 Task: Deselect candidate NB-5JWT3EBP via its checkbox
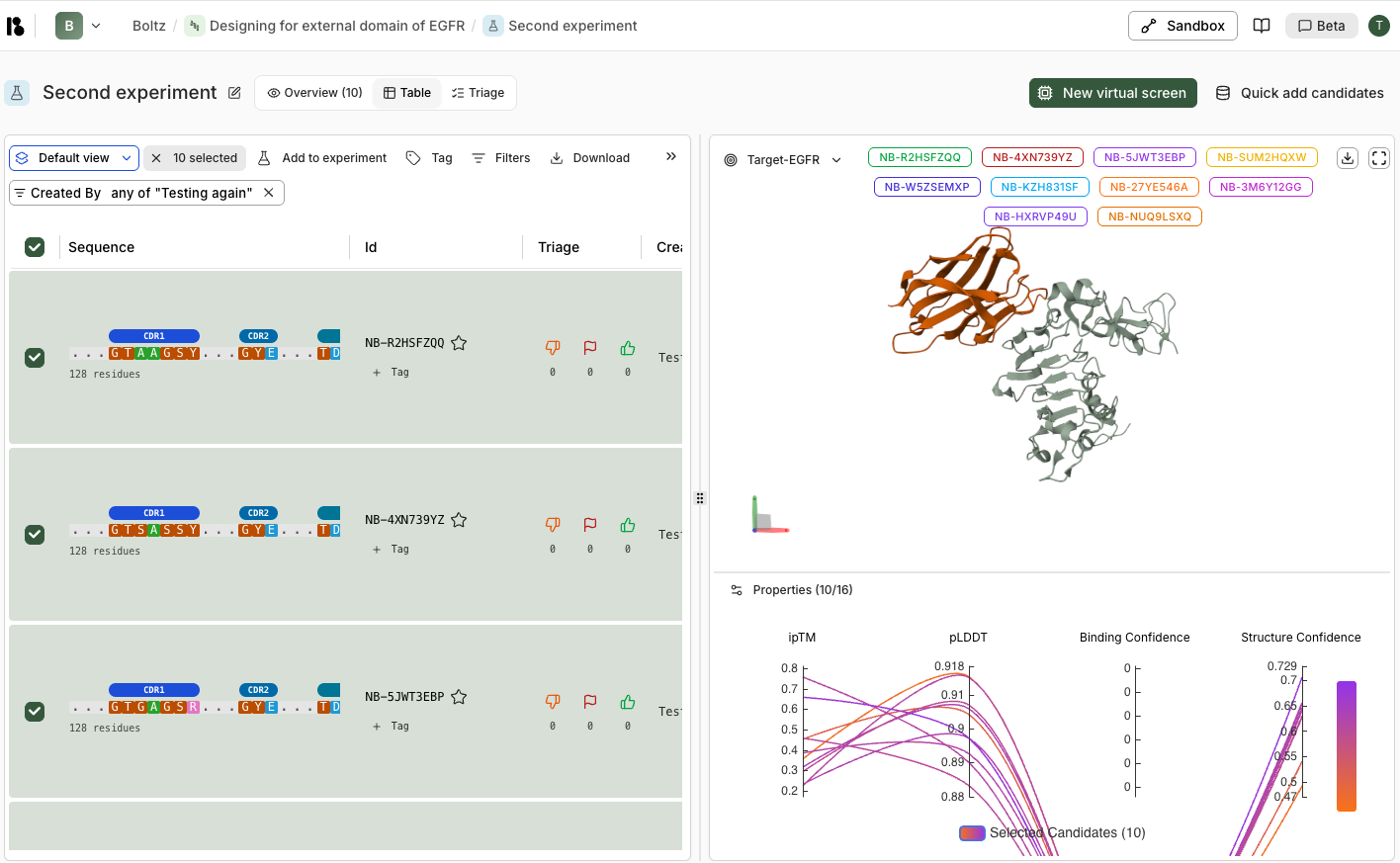(35, 711)
